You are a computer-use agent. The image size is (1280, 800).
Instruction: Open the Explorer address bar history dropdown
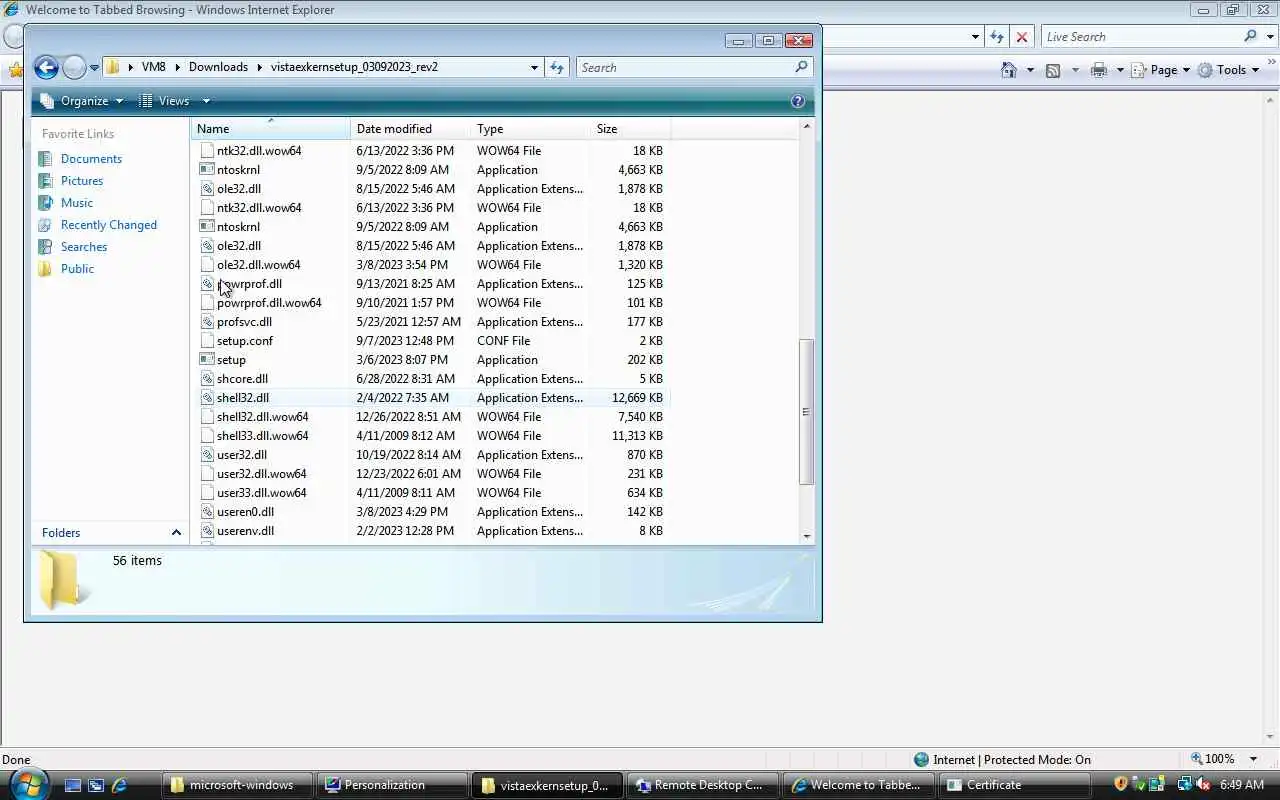pos(534,68)
